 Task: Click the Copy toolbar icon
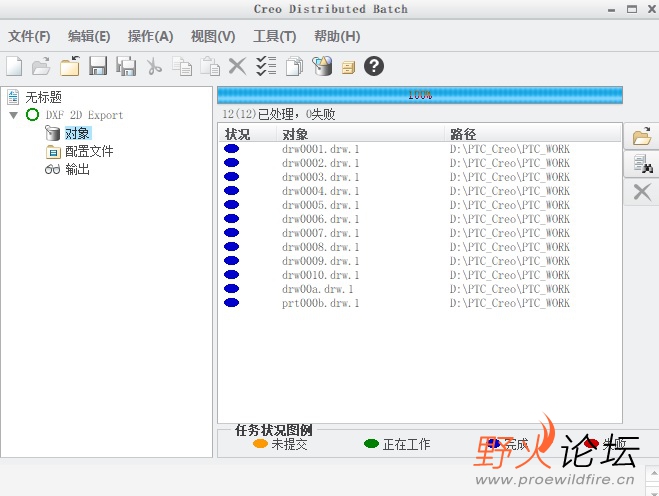[x=182, y=66]
